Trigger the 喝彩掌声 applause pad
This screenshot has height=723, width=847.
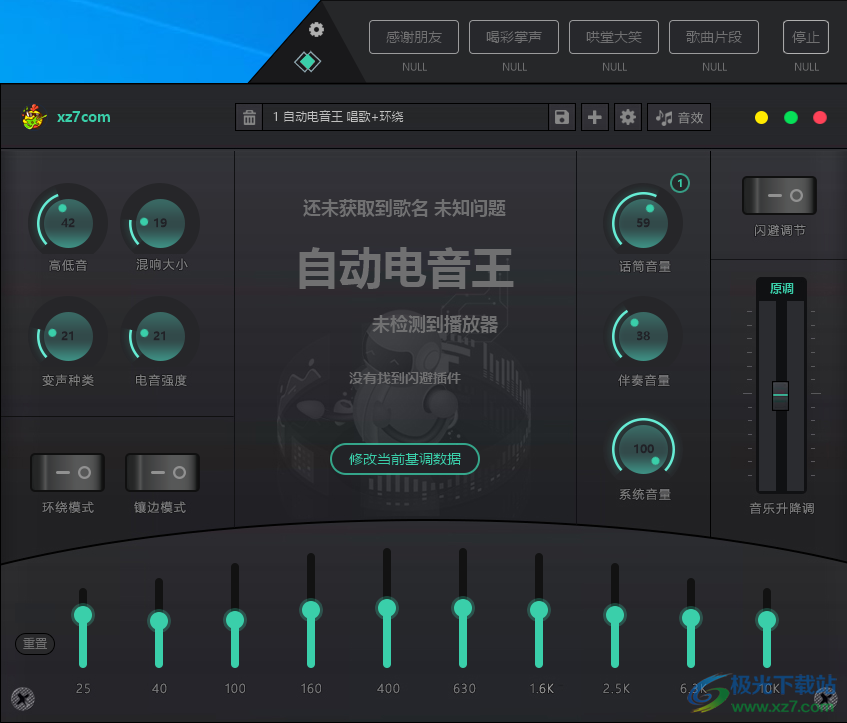pos(513,37)
